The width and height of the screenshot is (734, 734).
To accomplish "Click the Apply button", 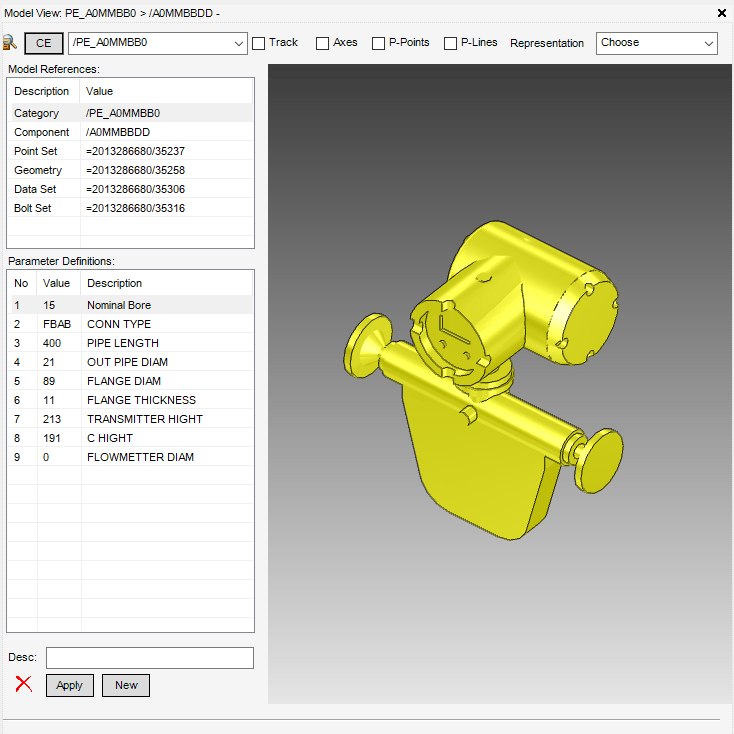I will (x=70, y=685).
